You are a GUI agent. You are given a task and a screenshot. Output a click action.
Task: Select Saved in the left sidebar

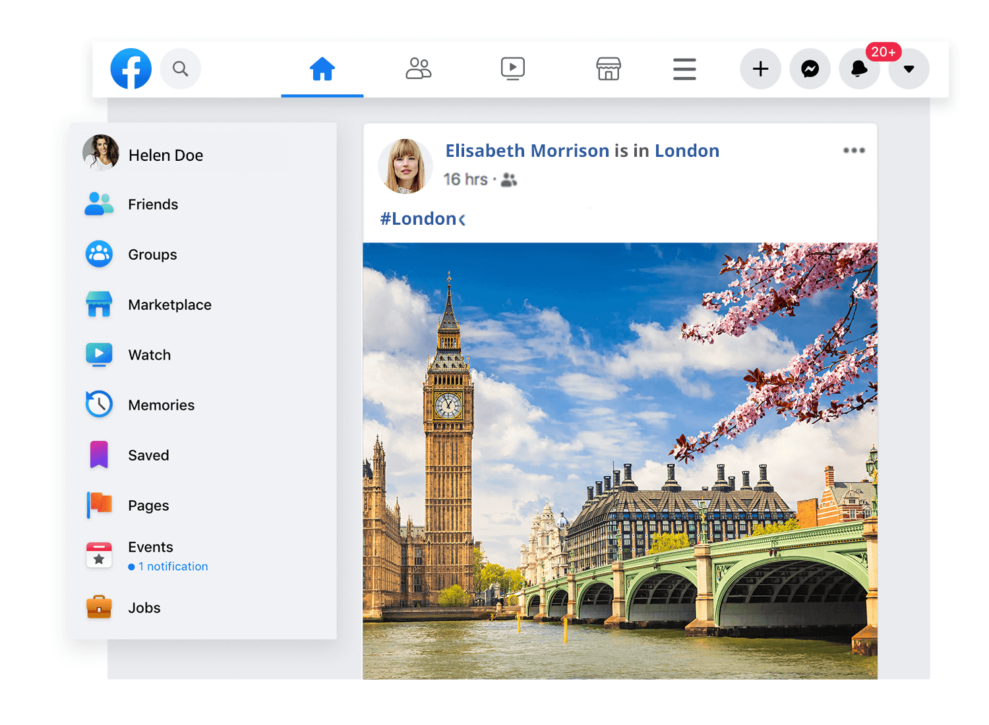pyautogui.click(x=148, y=455)
